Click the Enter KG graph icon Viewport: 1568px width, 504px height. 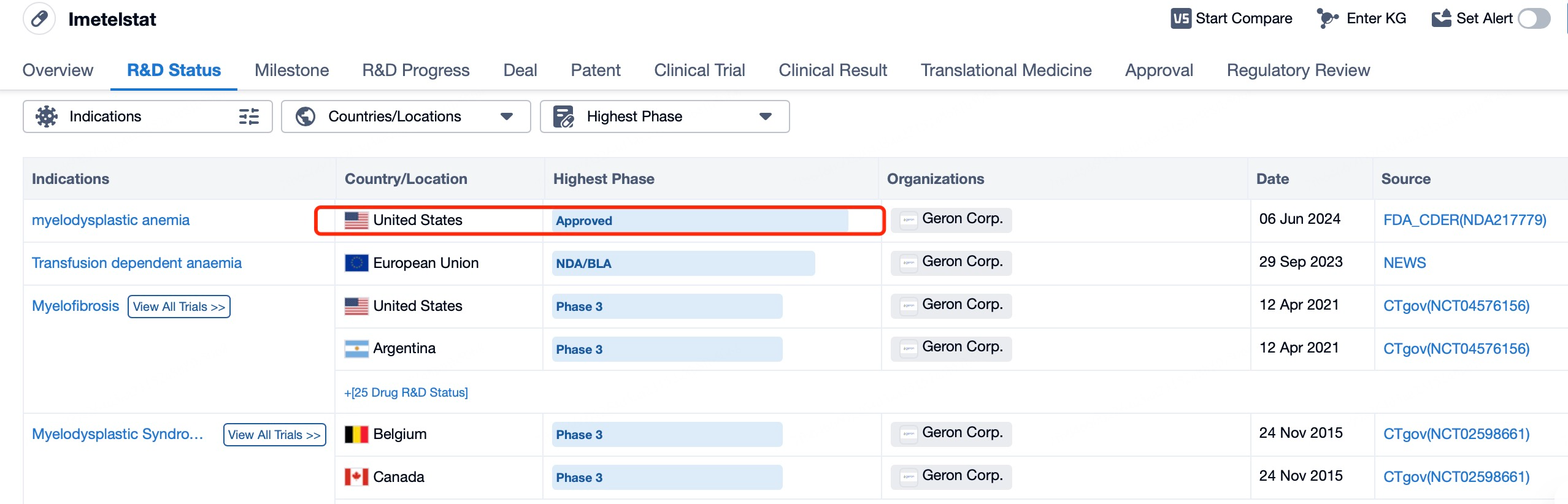coord(1328,19)
